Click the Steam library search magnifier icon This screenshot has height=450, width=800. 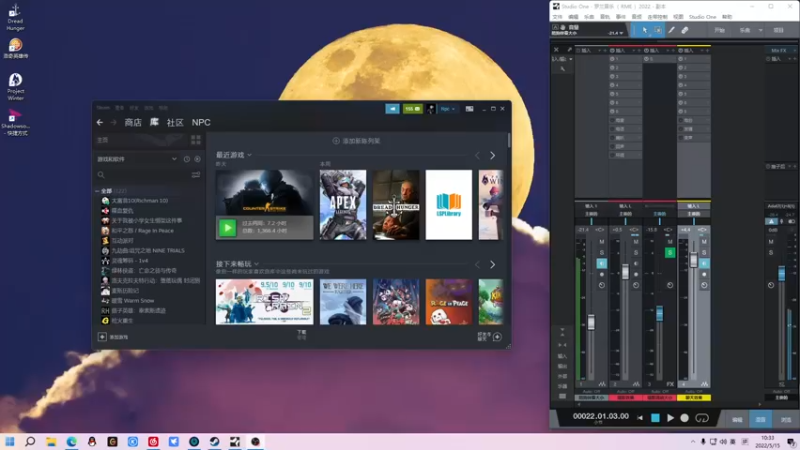pyautogui.click(x=101, y=175)
